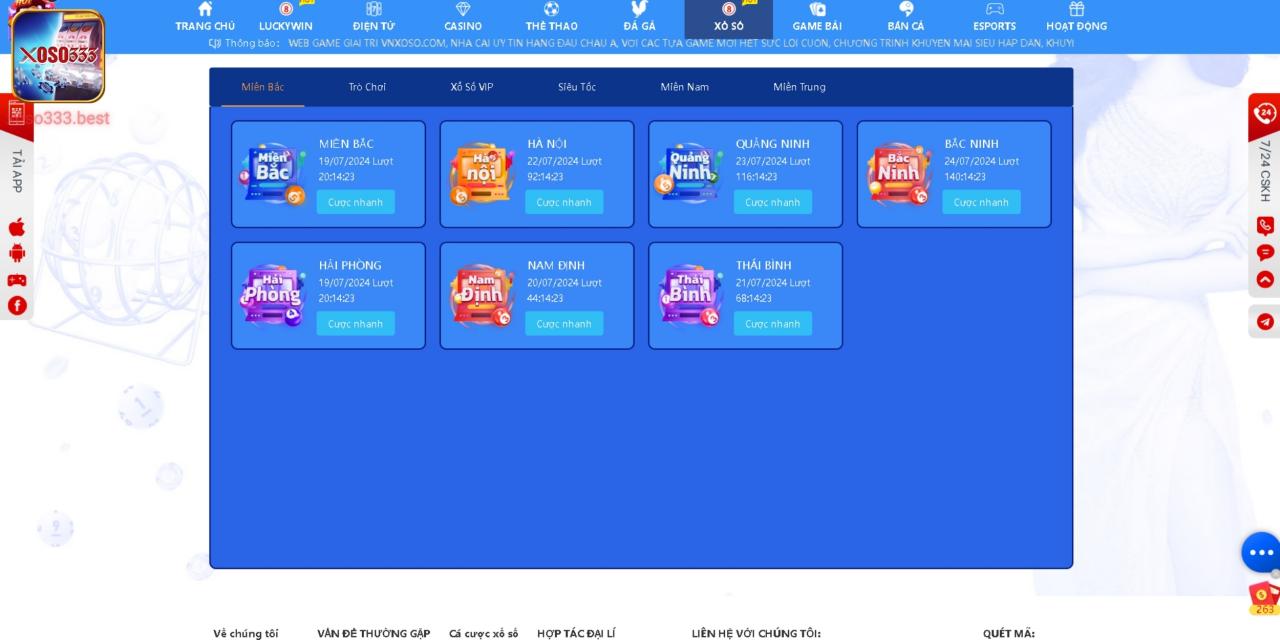The image size is (1280, 640).
Task: Open the blue chat bubble widget
Action: click(x=1260, y=552)
